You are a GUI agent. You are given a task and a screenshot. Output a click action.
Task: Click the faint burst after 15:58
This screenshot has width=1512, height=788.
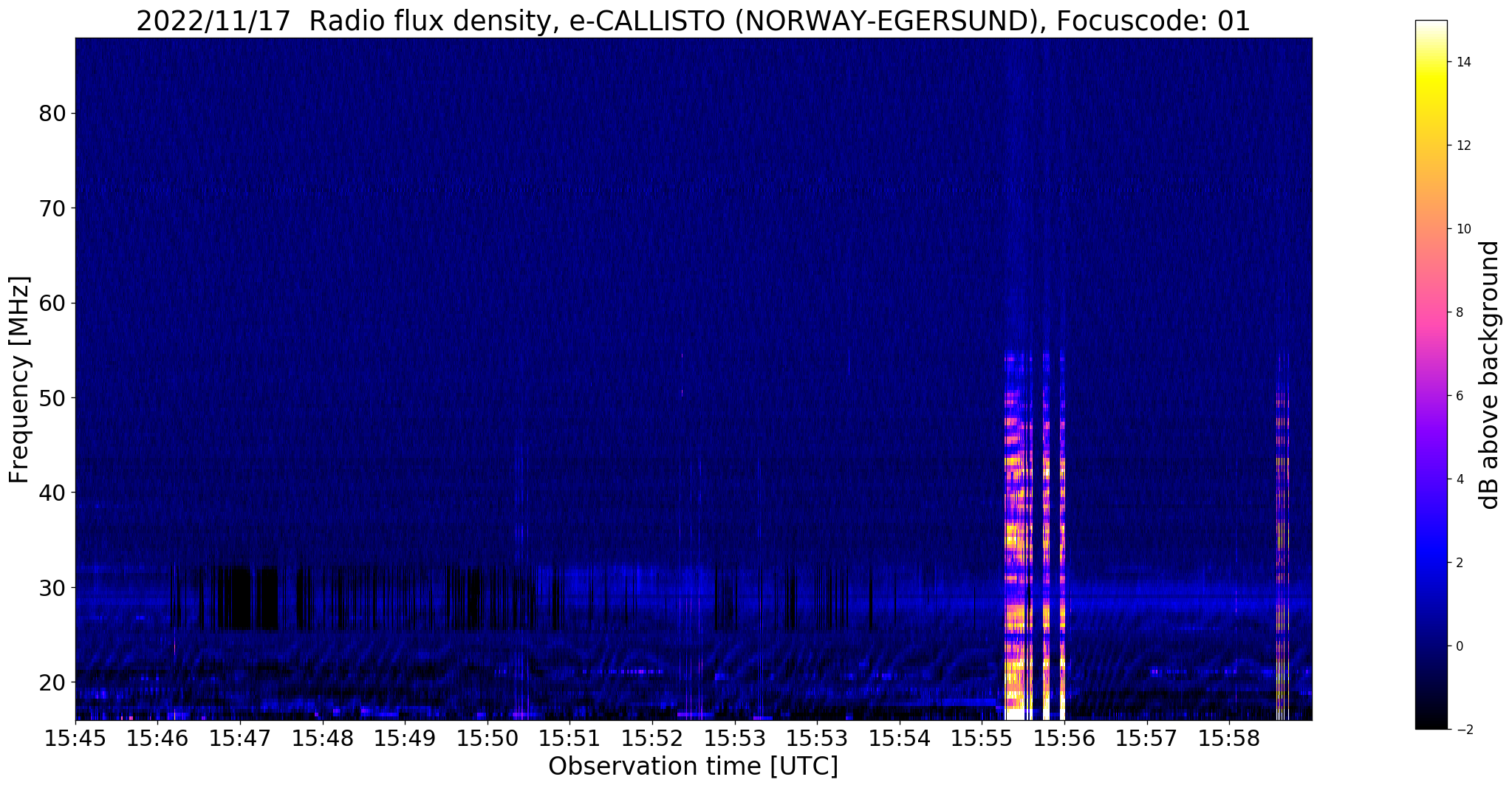[1282, 535]
